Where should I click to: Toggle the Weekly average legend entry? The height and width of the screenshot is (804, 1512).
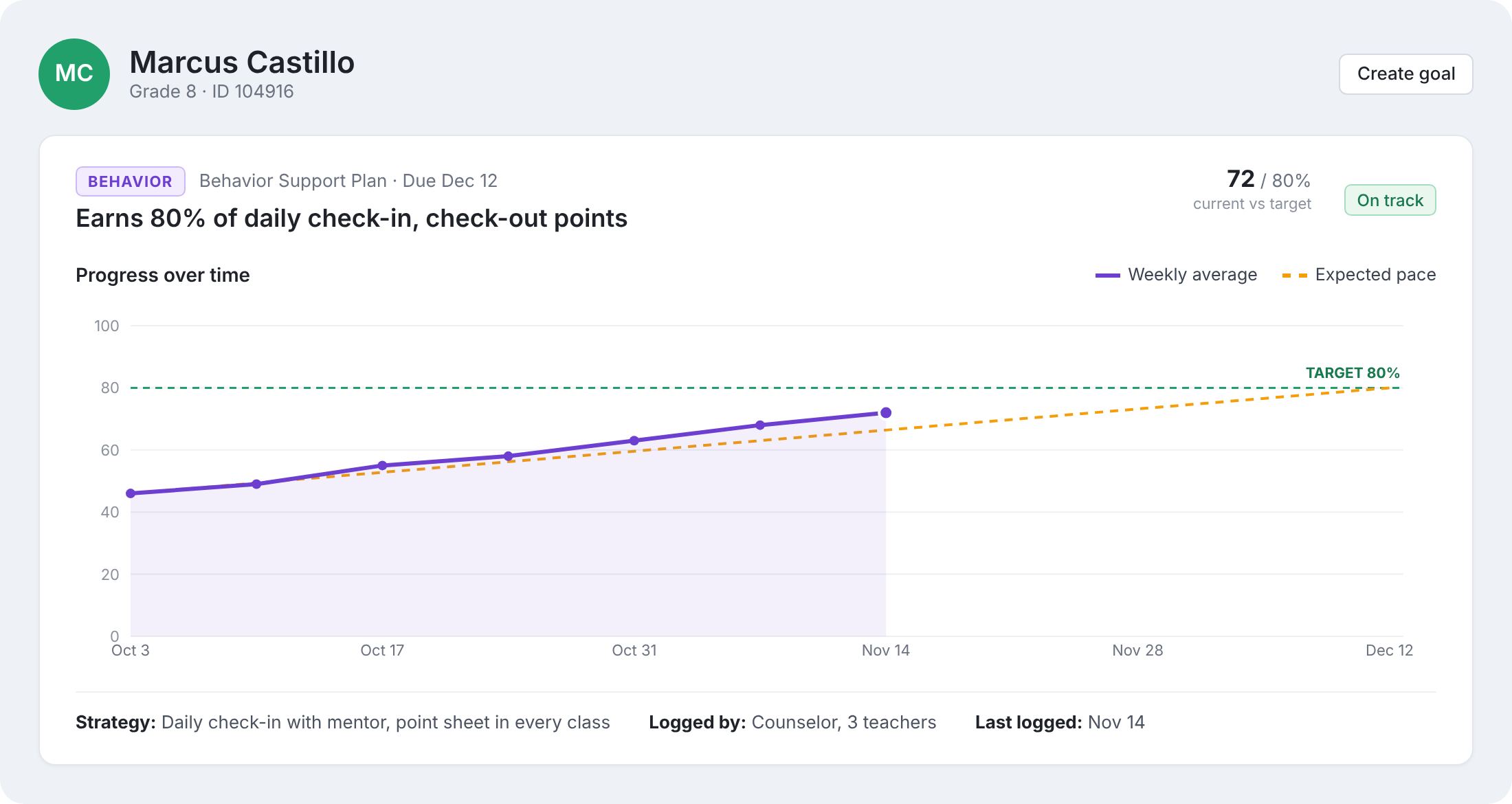pyautogui.click(x=1176, y=275)
